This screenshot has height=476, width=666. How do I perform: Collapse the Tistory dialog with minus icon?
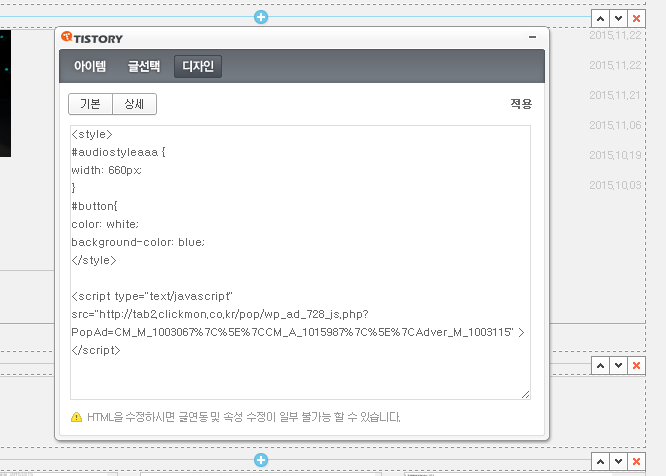pyautogui.click(x=532, y=37)
